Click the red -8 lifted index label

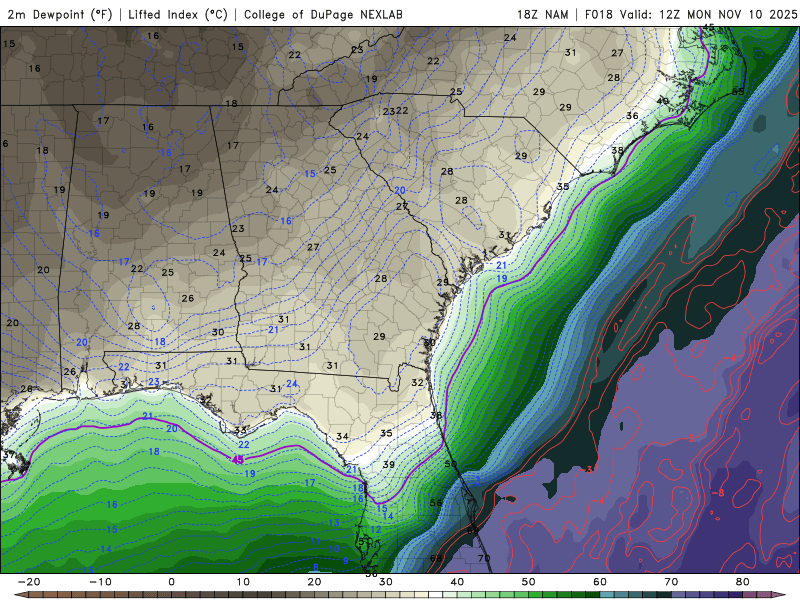717,493
